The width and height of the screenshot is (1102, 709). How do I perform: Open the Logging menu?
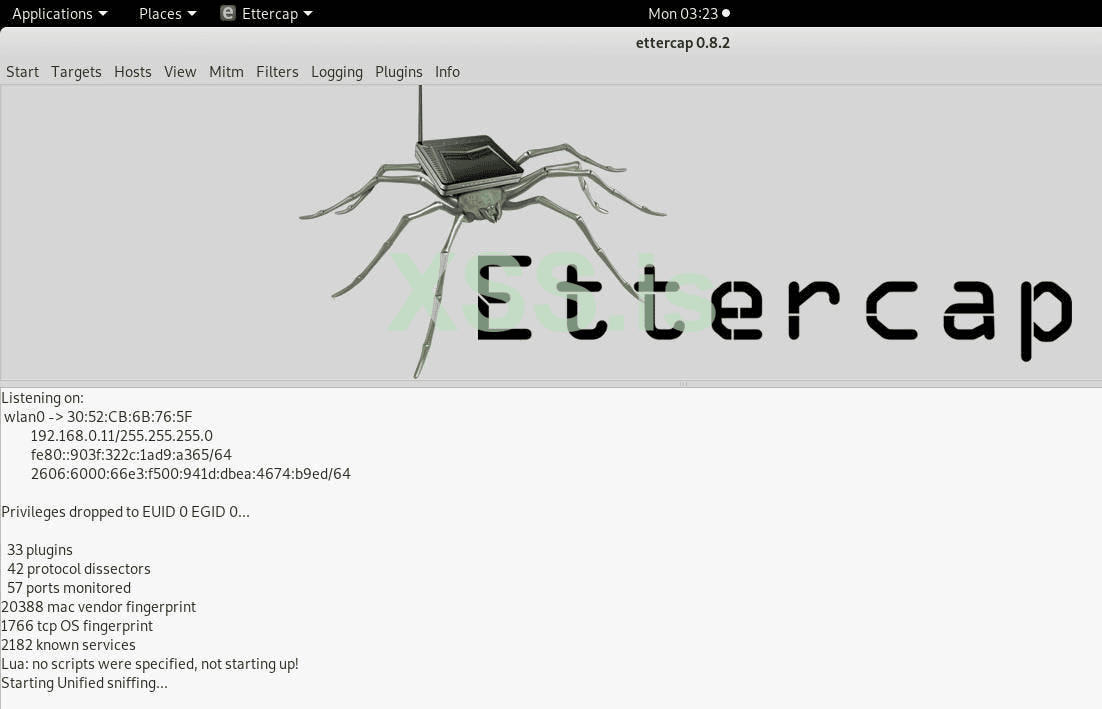click(x=337, y=72)
